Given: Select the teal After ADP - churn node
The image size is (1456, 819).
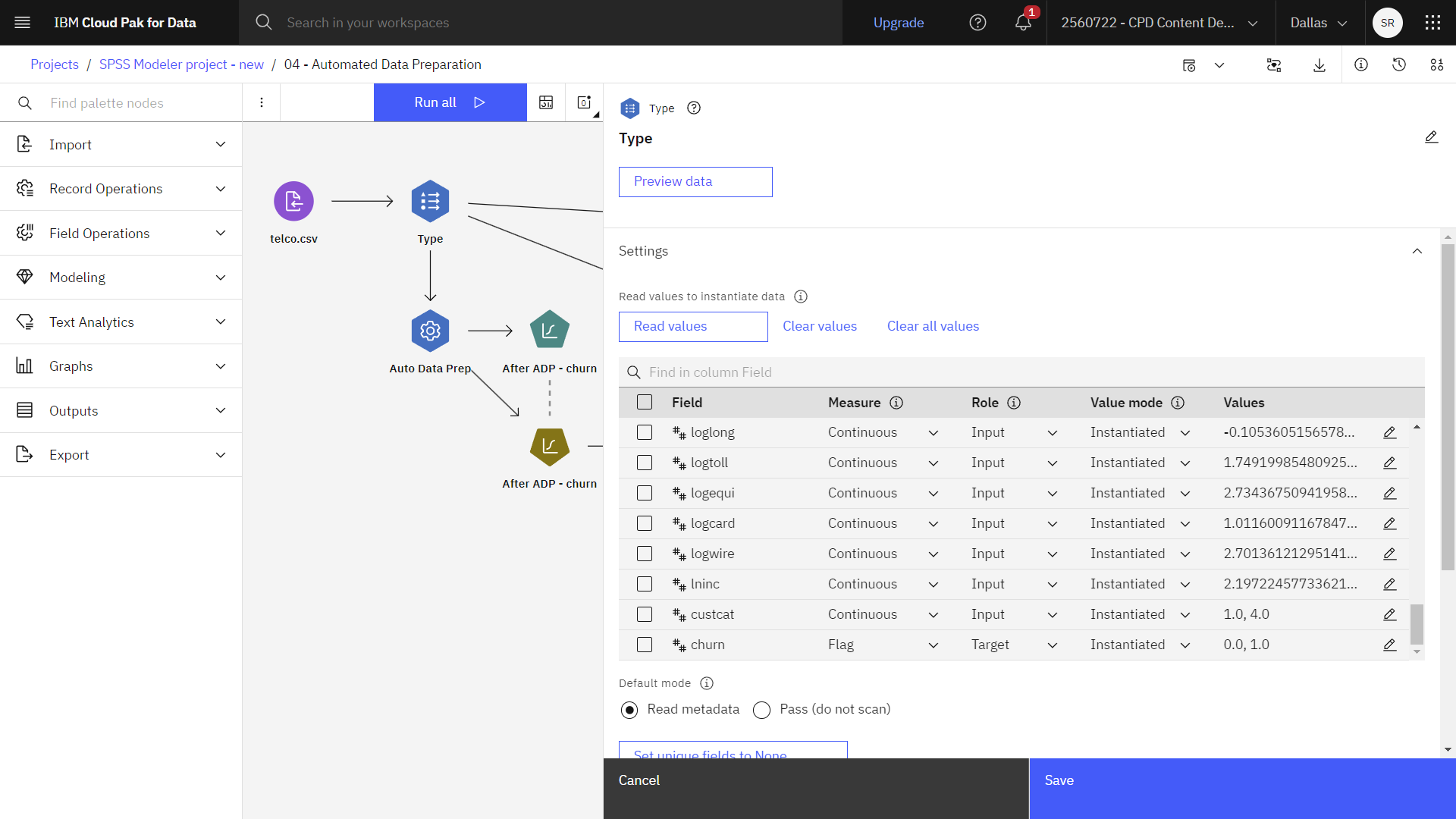Looking at the screenshot, I should 550,329.
